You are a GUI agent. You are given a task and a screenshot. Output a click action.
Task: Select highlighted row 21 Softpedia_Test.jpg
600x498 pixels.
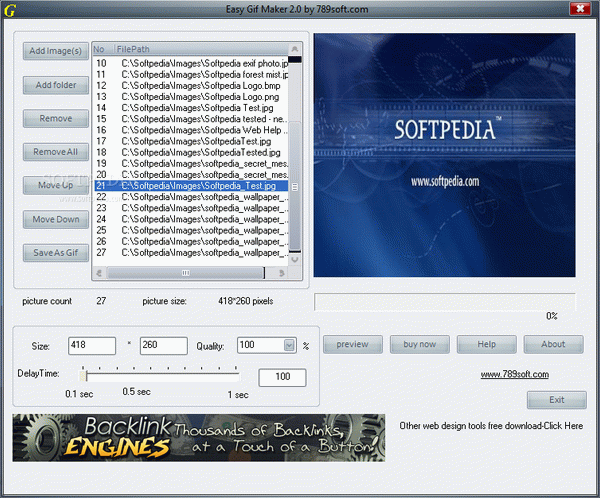click(x=191, y=186)
